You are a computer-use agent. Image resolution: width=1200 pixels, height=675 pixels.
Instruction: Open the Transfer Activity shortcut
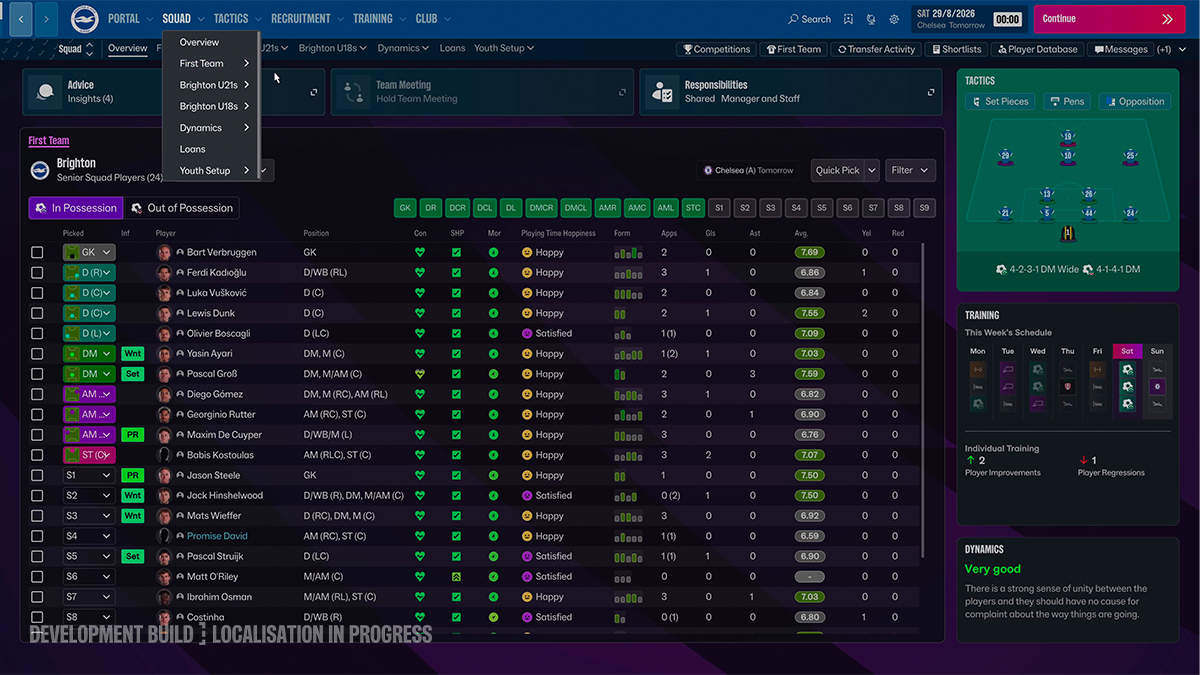[x=877, y=49]
